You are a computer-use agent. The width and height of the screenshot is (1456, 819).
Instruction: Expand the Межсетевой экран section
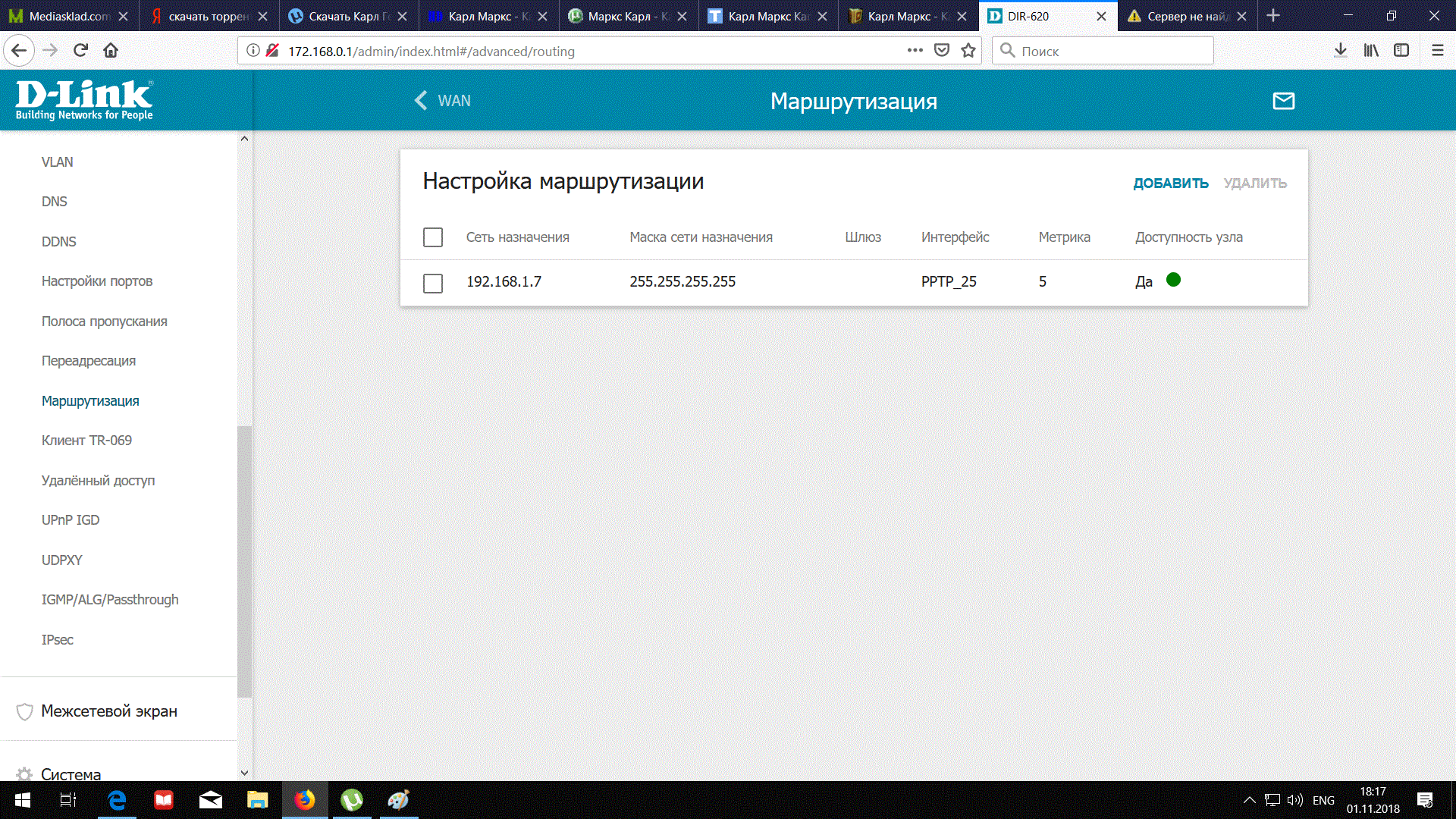tap(108, 711)
